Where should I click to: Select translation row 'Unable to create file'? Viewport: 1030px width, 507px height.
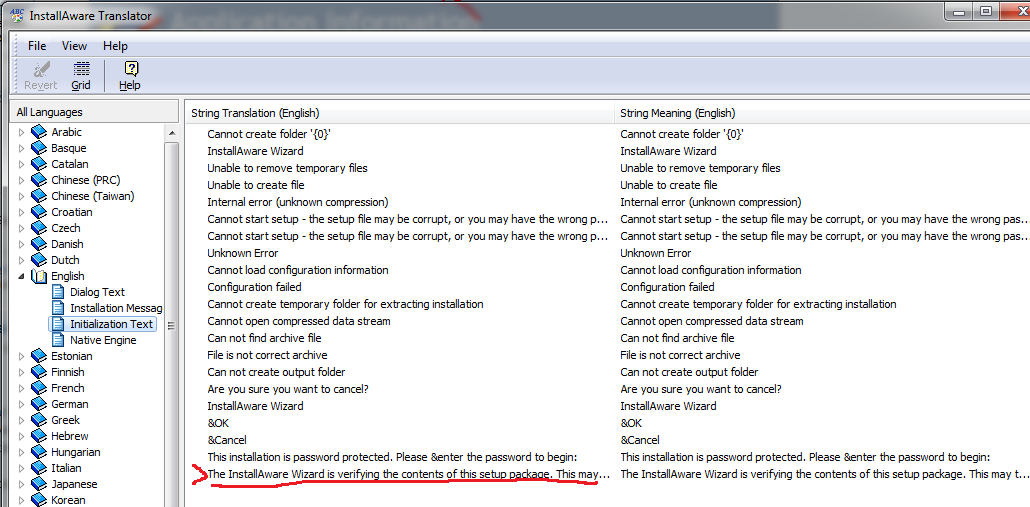click(256, 185)
